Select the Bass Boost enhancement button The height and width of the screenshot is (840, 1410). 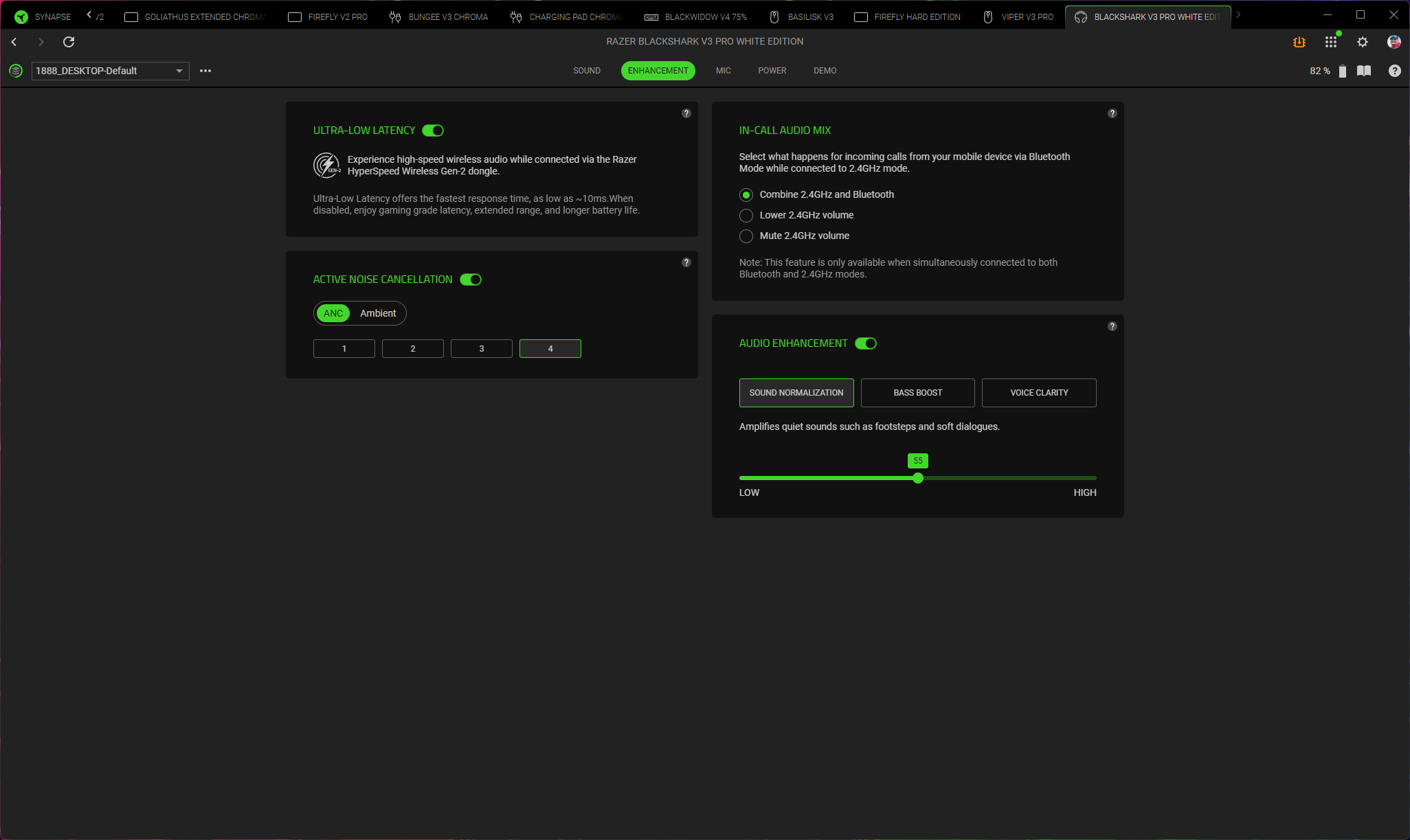[x=917, y=393]
